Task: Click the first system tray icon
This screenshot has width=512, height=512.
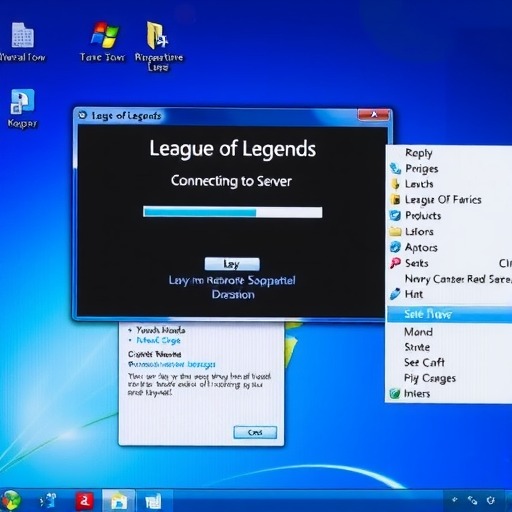Action: pos(454,500)
